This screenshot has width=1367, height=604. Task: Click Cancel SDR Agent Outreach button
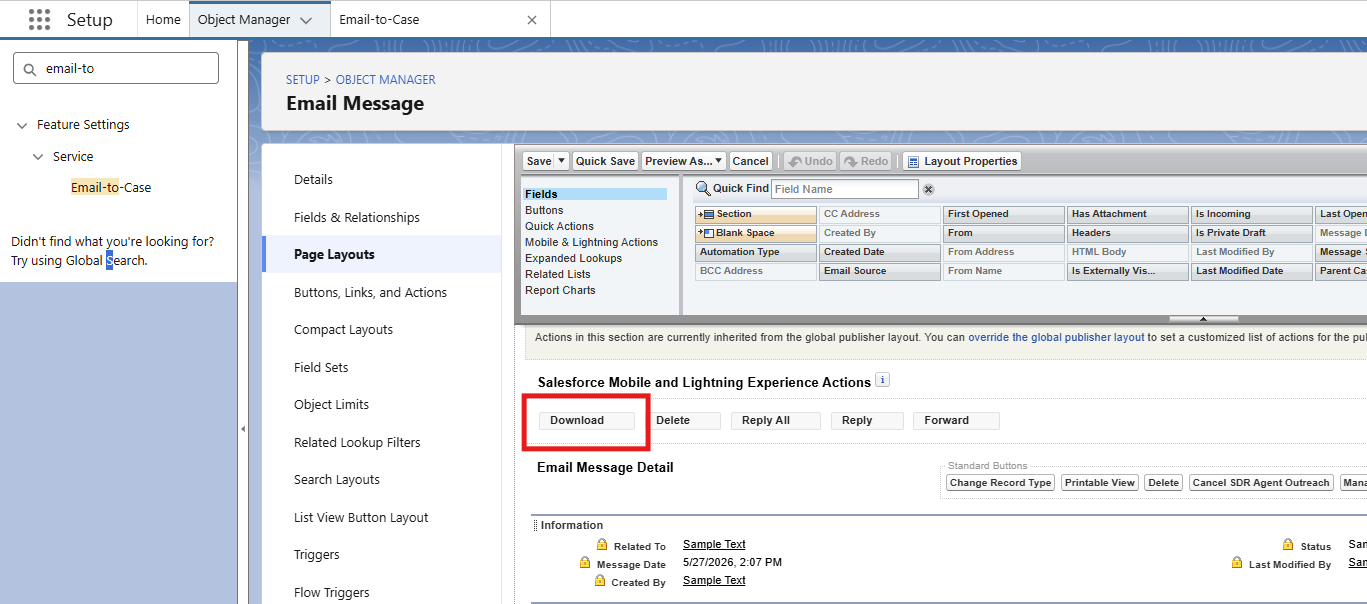[x=1261, y=483]
